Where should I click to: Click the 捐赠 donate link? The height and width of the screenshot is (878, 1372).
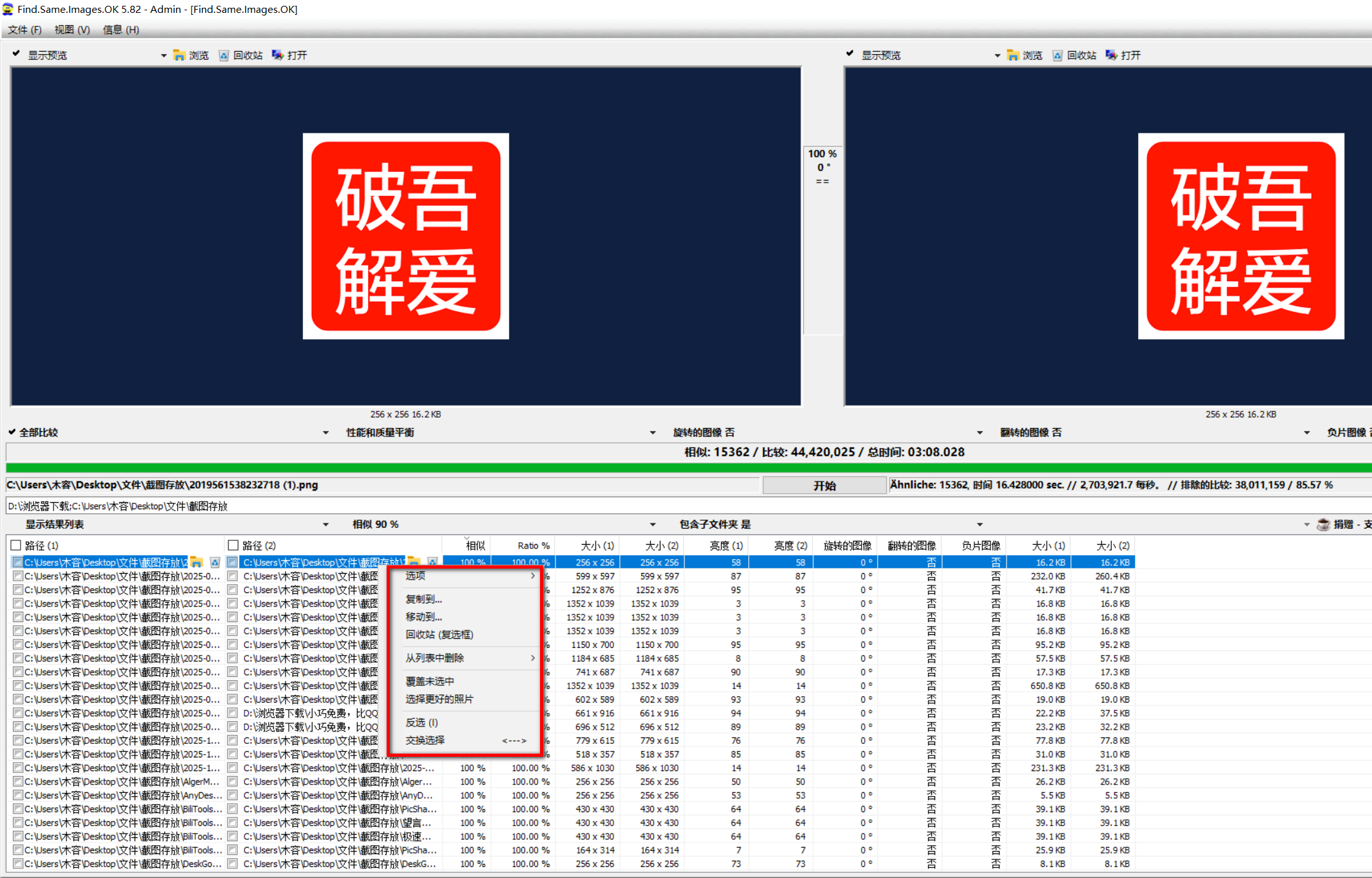[1345, 524]
